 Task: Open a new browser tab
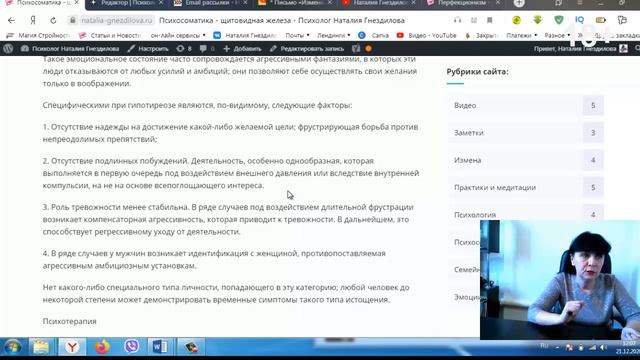coord(519,3)
